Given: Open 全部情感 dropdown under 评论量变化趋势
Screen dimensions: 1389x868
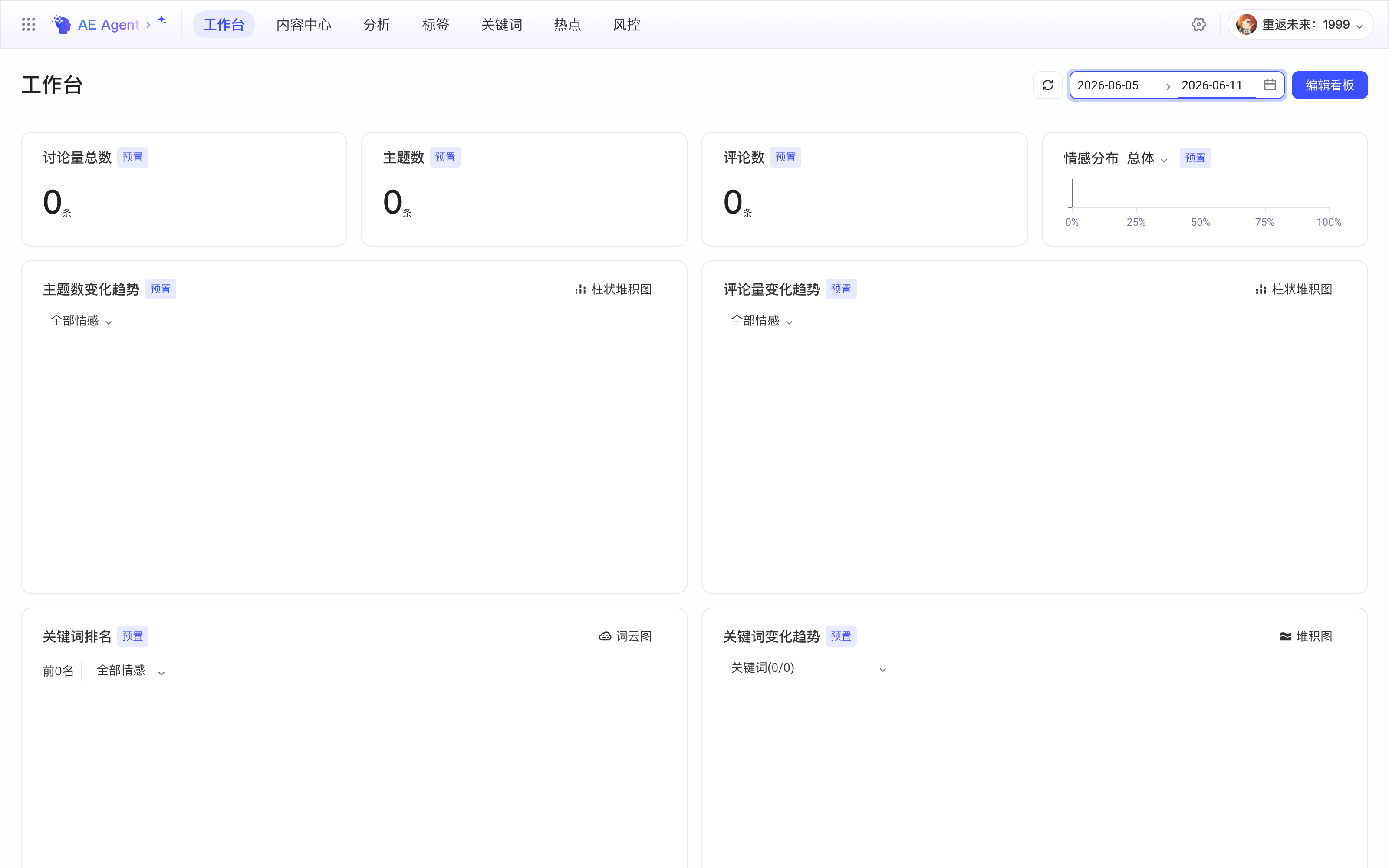Looking at the screenshot, I should [x=762, y=320].
